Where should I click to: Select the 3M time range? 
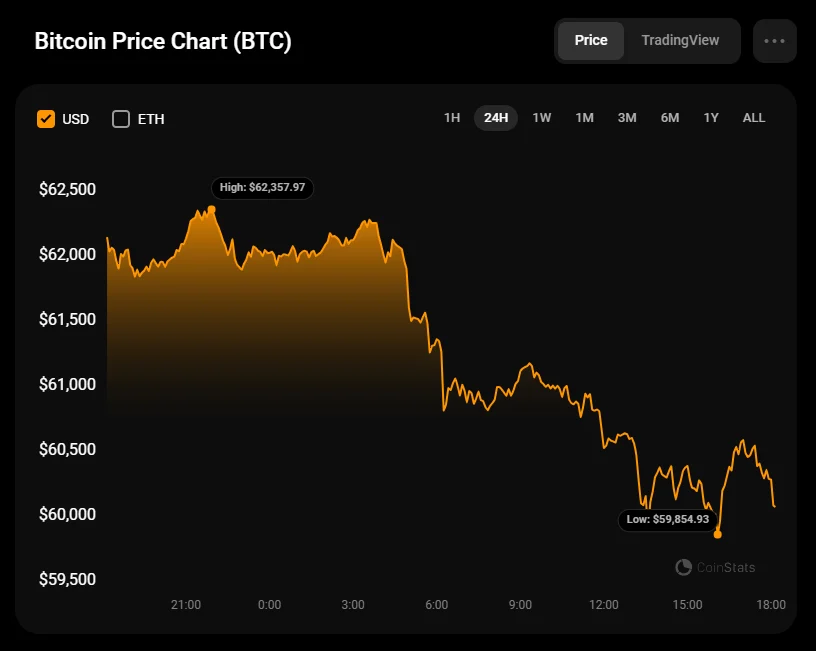click(x=627, y=118)
